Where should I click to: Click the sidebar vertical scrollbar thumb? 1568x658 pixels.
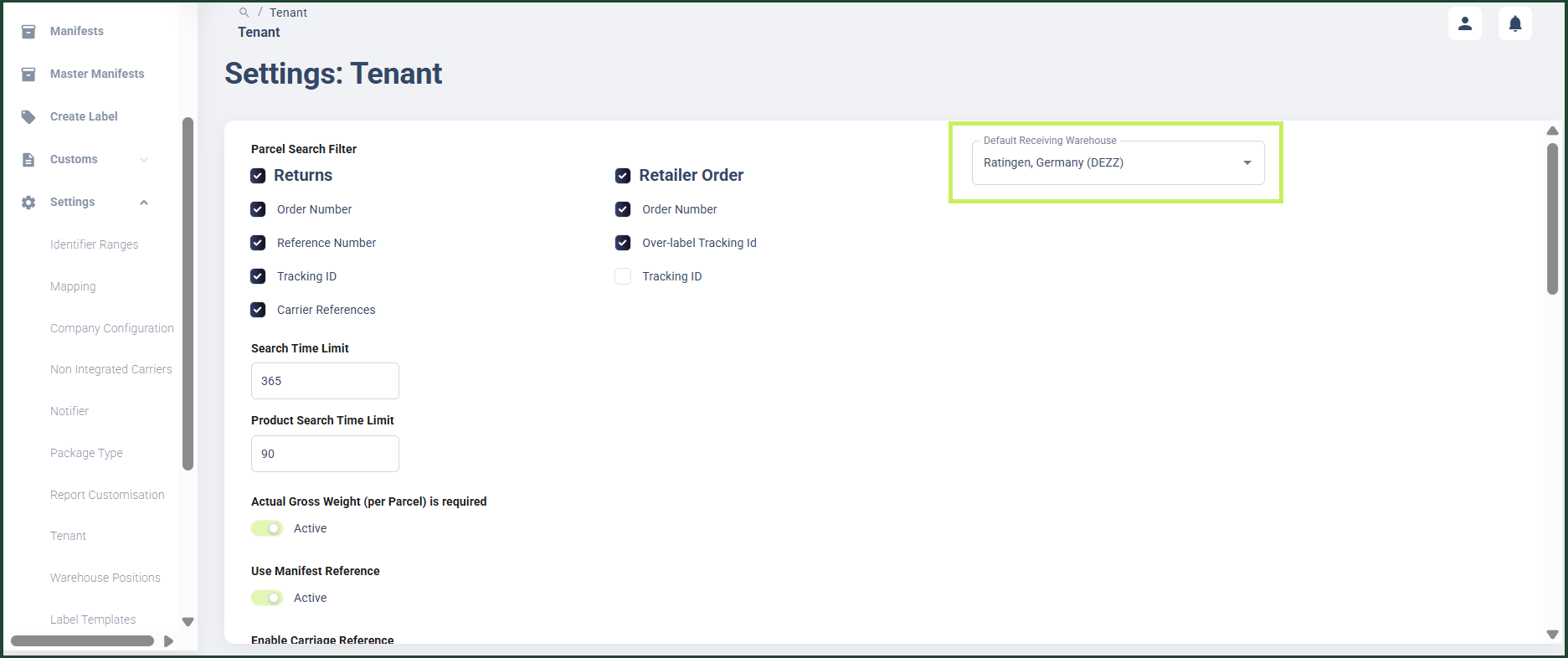click(188, 293)
